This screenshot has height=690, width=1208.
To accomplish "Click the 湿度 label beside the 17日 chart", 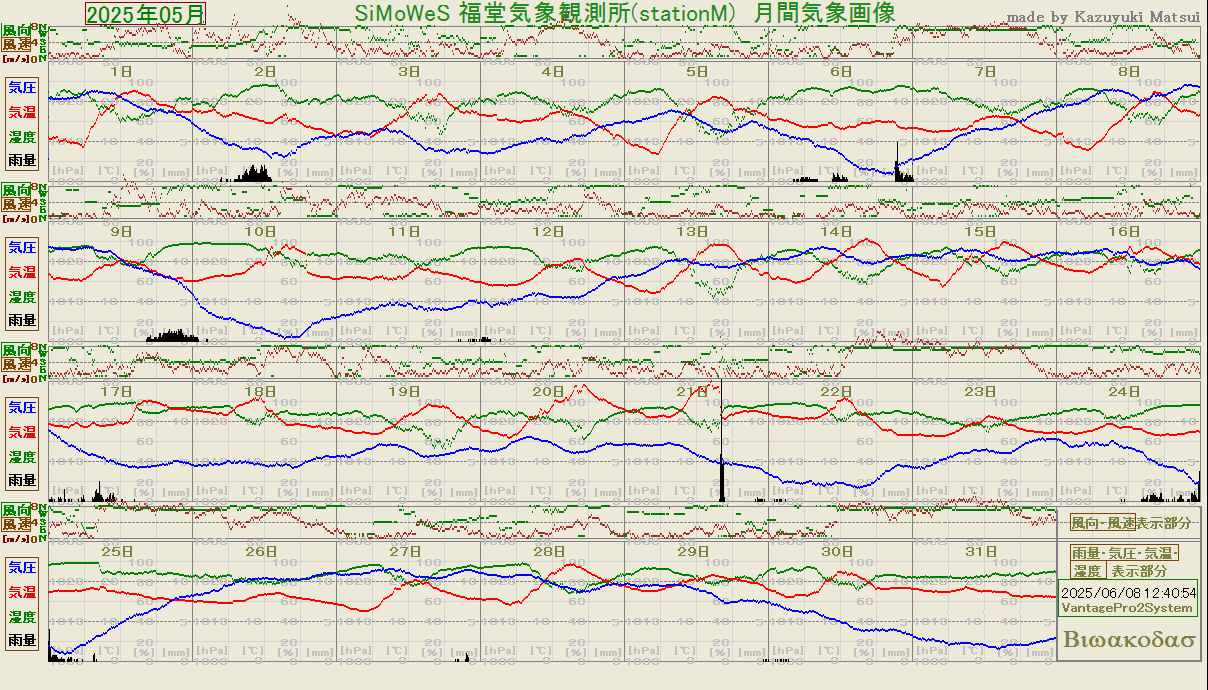I will 22,456.
